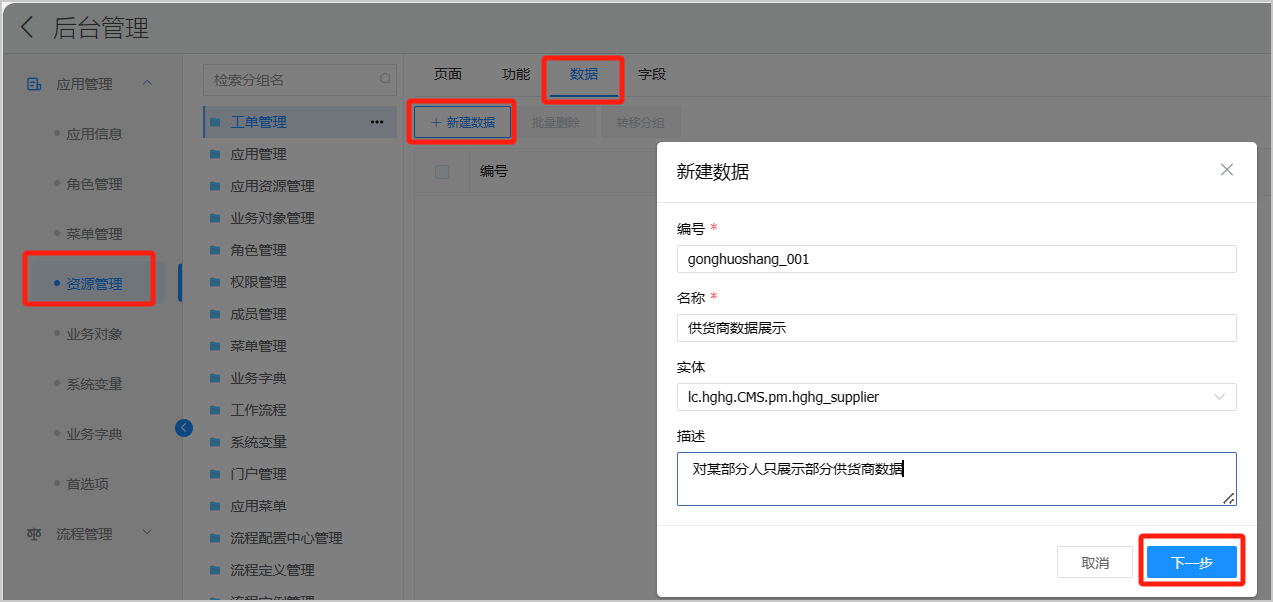Switch to the 字段 tab
This screenshot has width=1273, height=602.
pyautogui.click(x=652, y=75)
